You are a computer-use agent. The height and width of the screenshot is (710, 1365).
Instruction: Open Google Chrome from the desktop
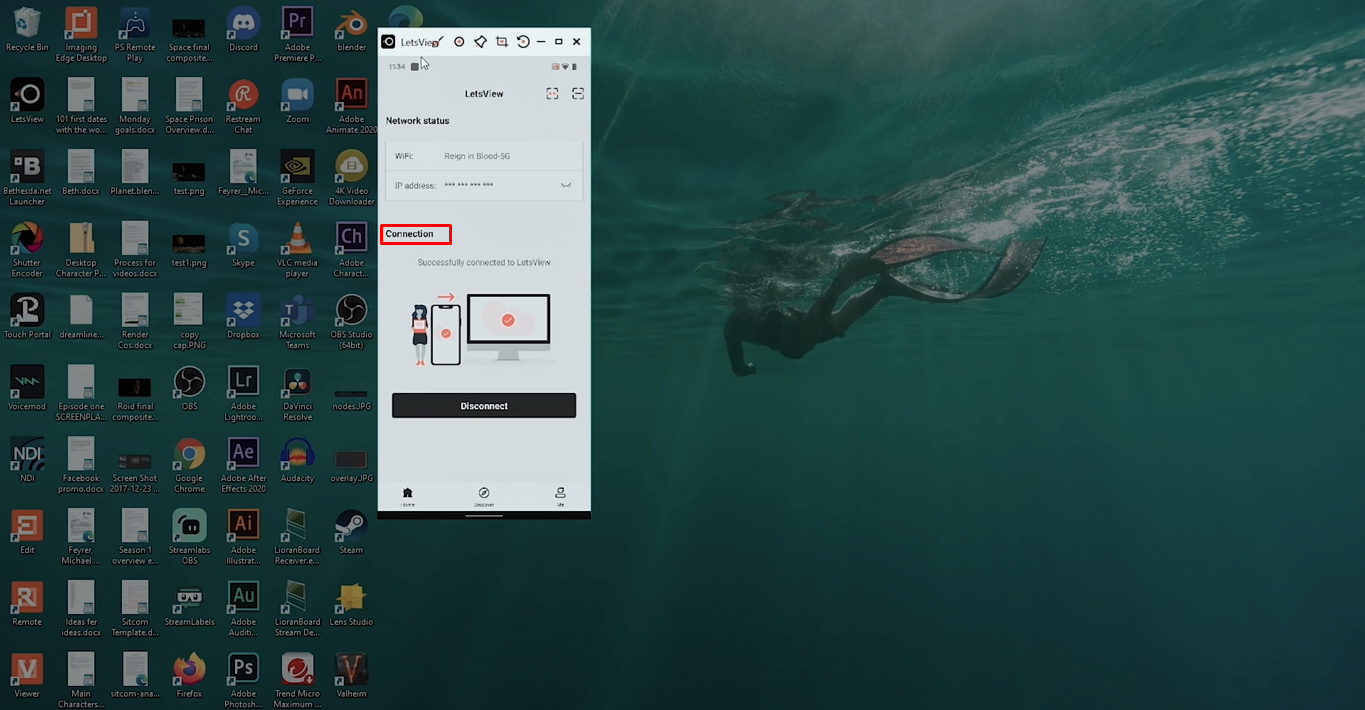pos(188,452)
